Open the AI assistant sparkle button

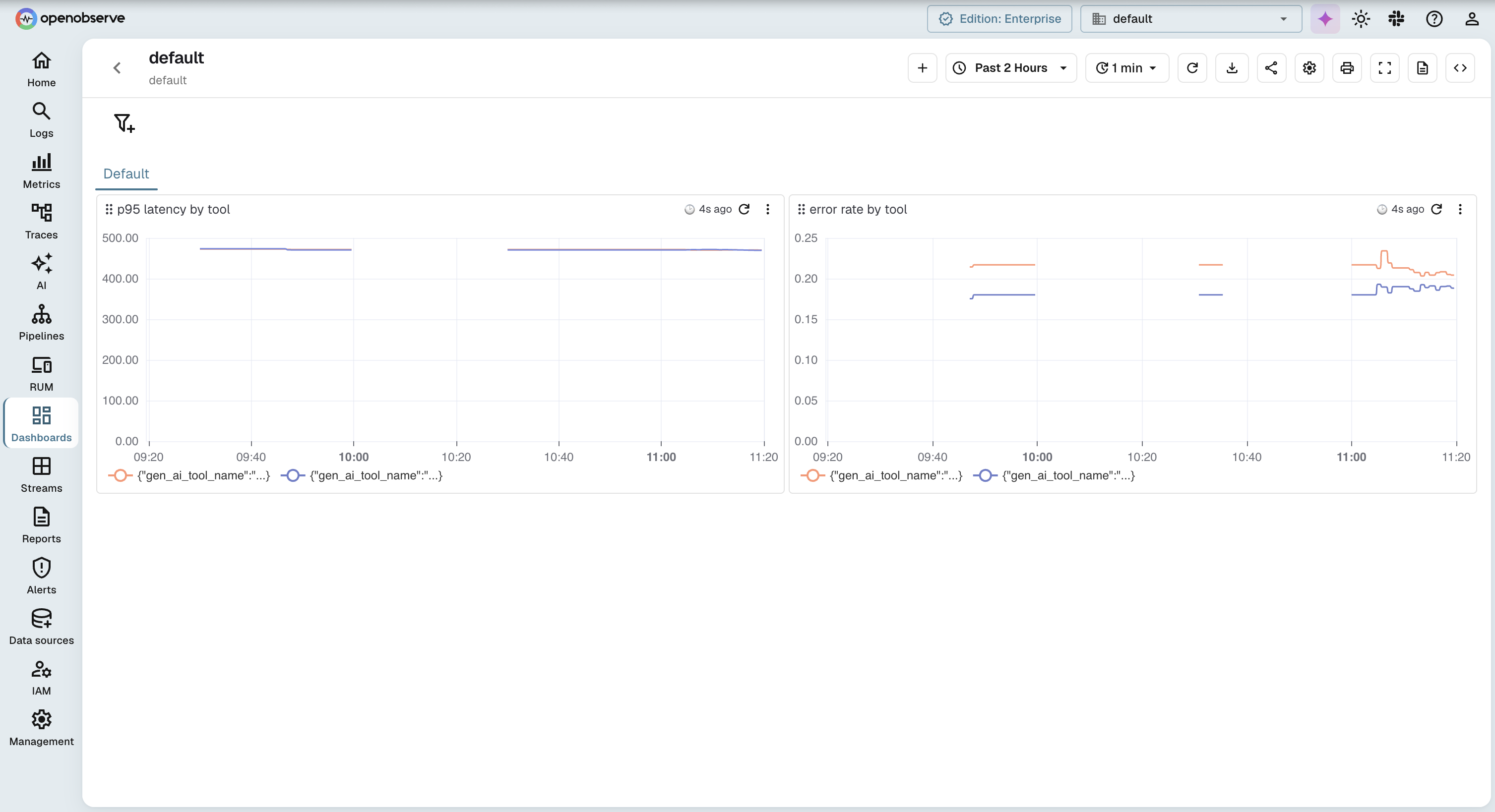[x=1325, y=18]
